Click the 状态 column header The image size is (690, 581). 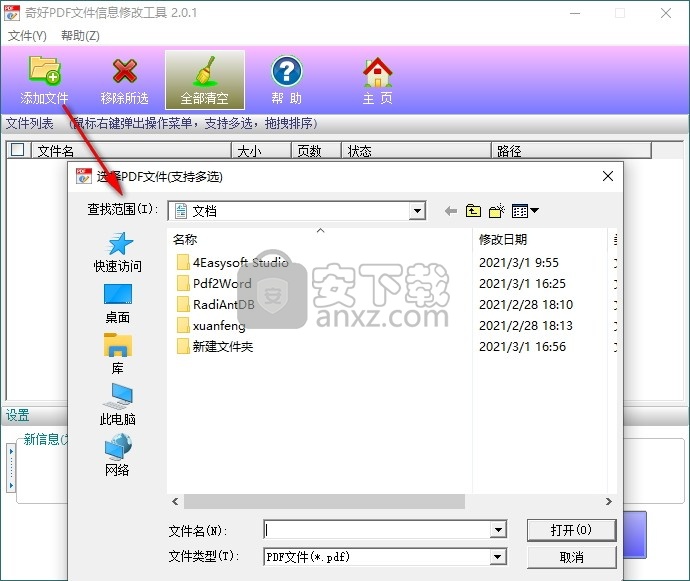coord(416,151)
